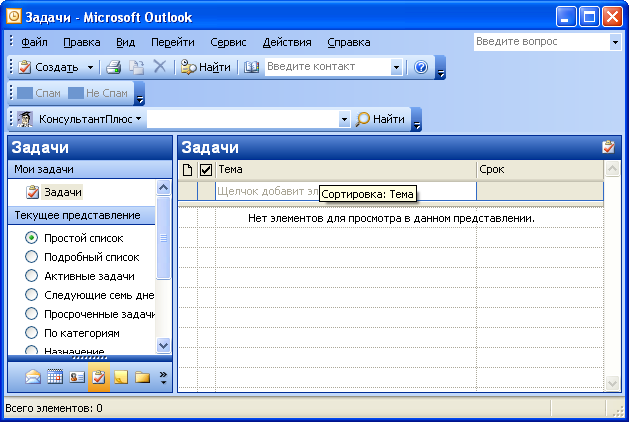629x422 pixels.
Task: Select the Следующие семь дней view
Action: tap(89, 295)
